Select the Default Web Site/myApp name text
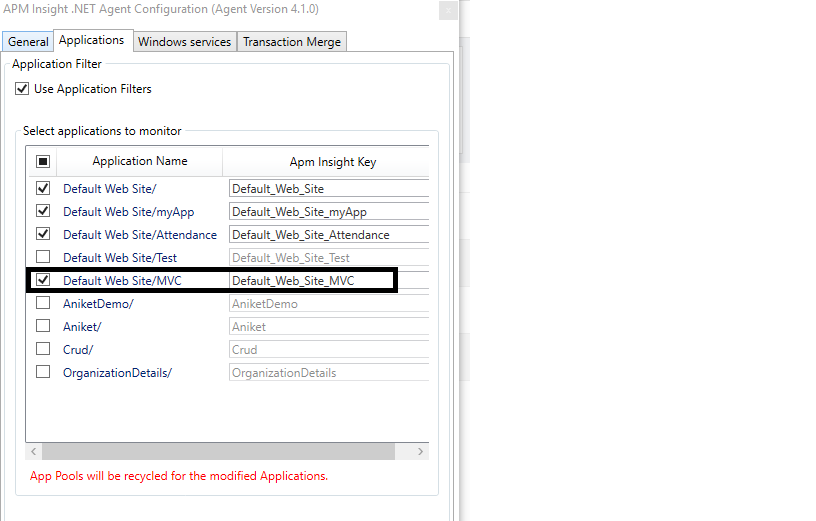 [x=129, y=212]
